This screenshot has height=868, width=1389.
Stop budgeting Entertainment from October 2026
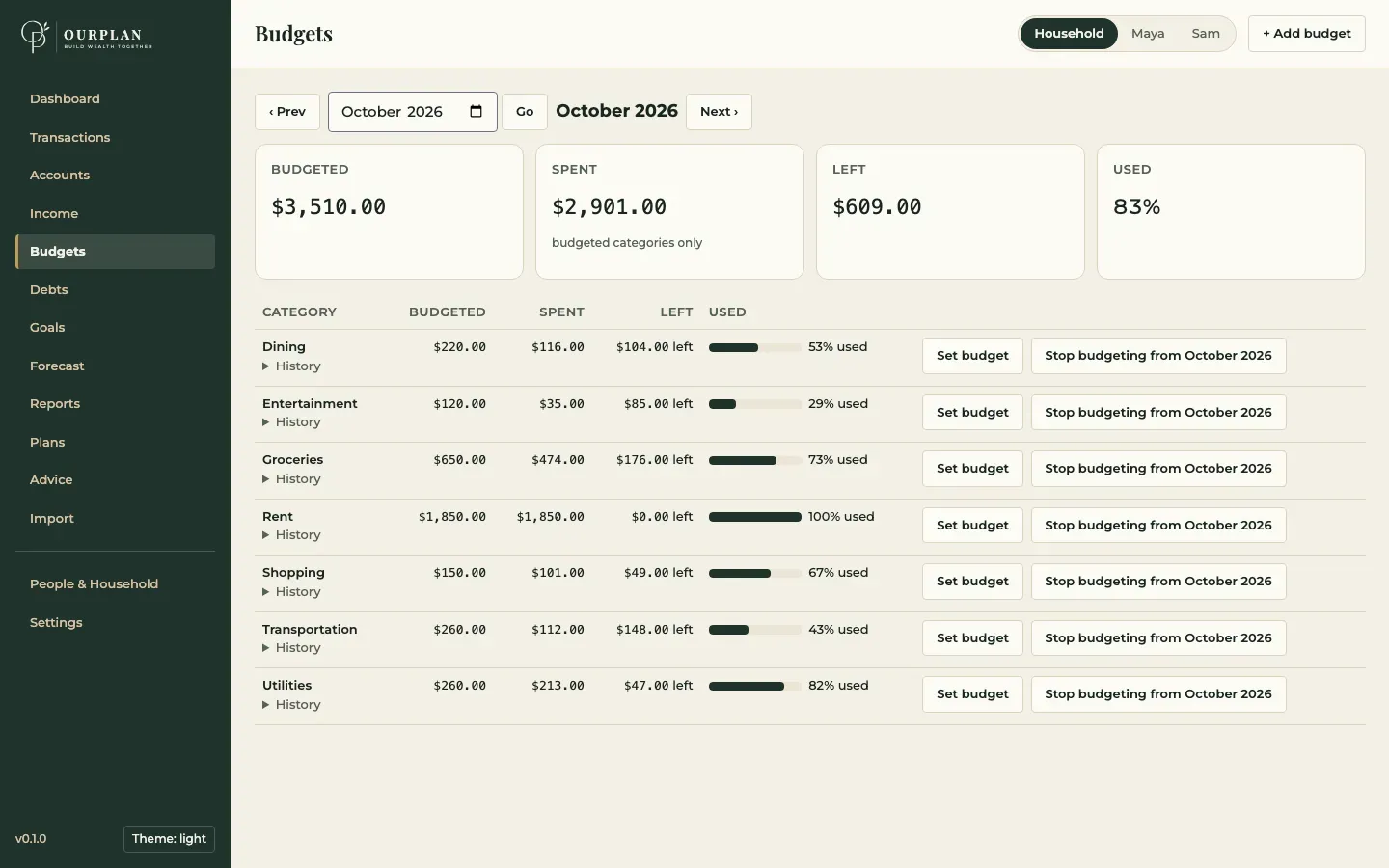pyautogui.click(x=1158, y=413)
